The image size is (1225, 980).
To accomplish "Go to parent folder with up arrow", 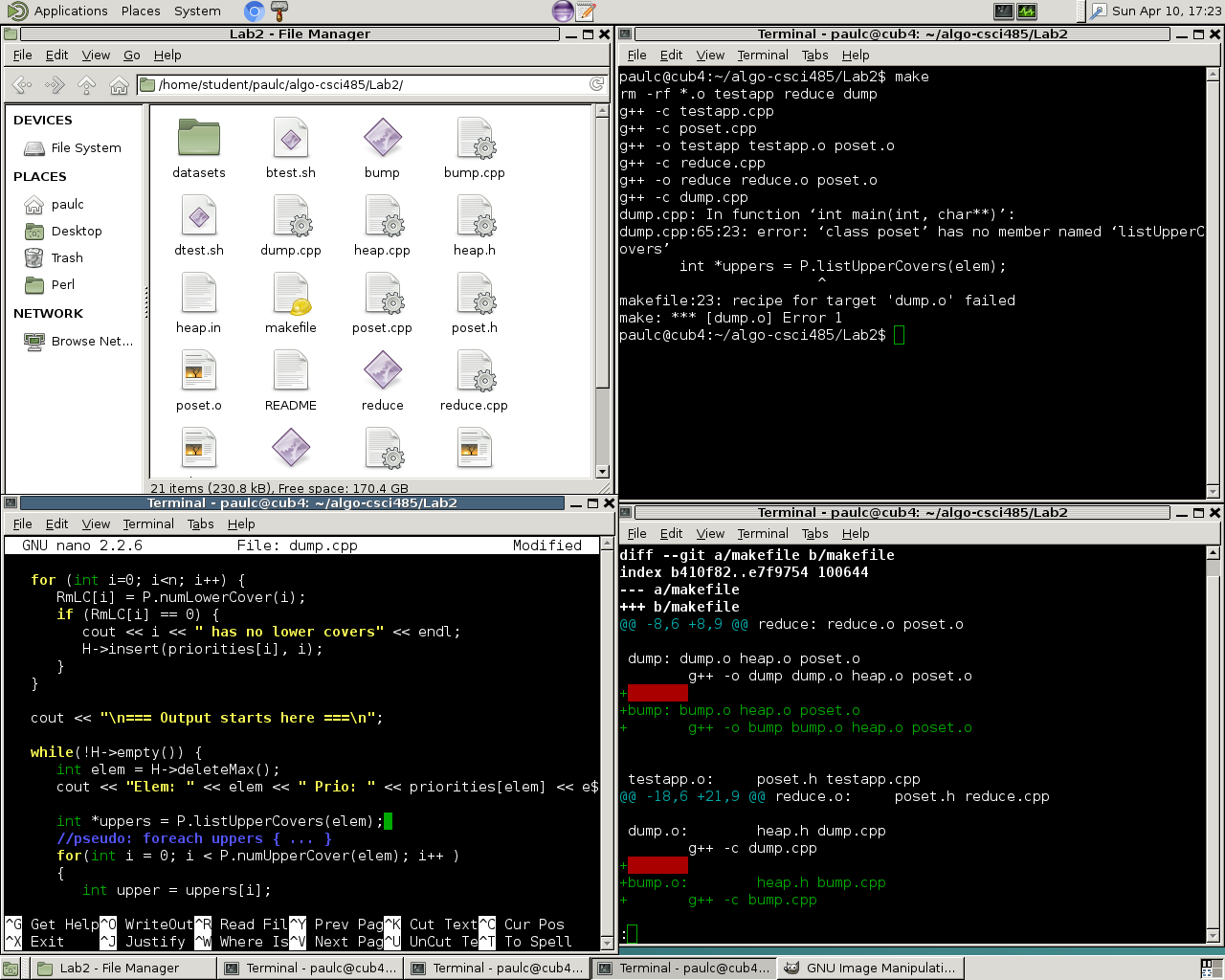I will [x=86, y=85].
